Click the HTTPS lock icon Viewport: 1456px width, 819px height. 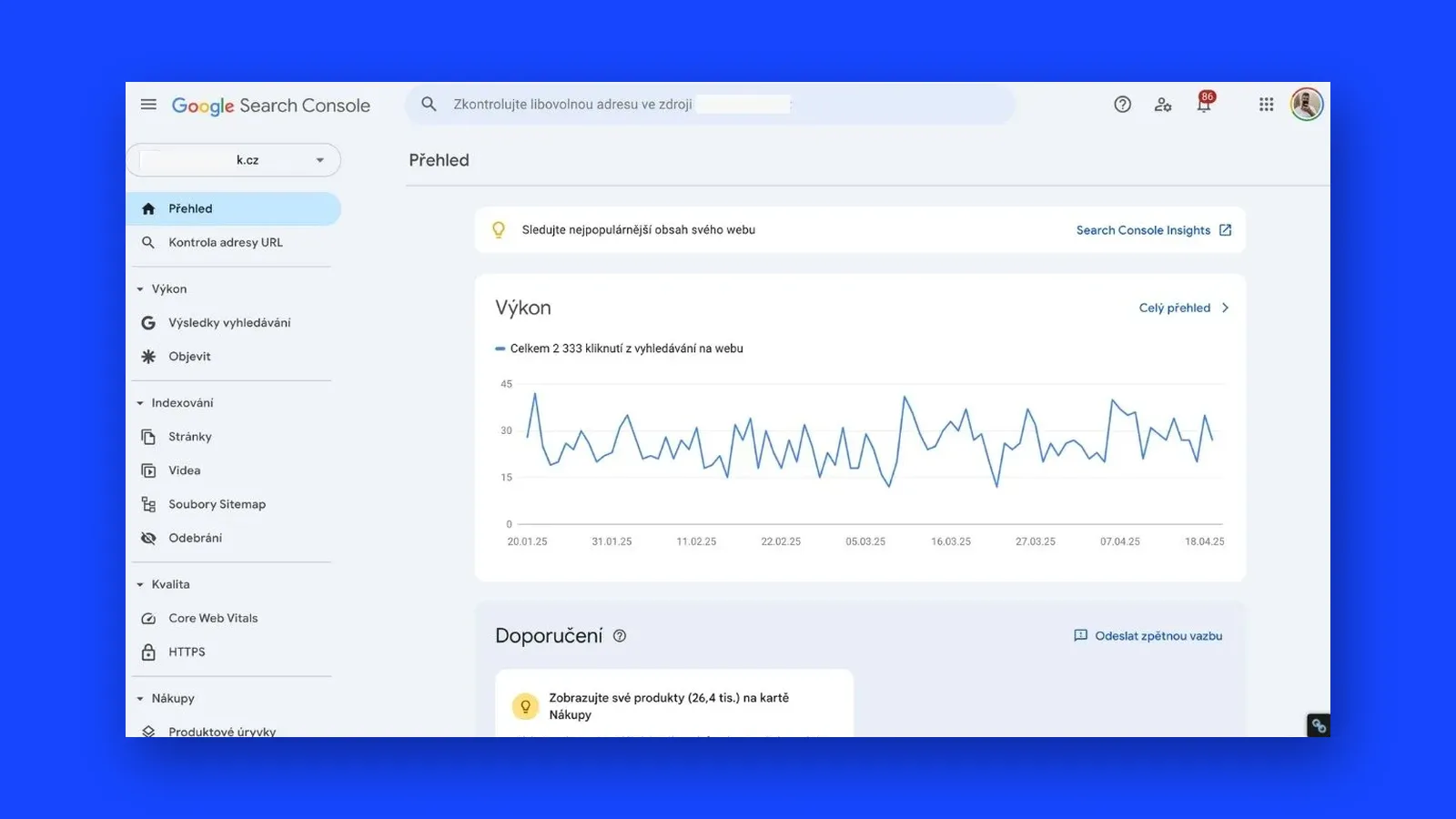[148, 652]
